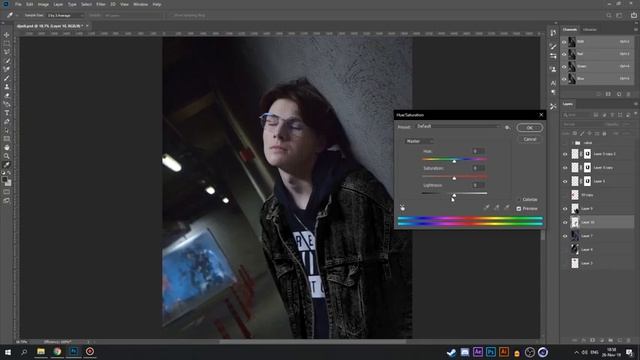Open After Effects from taskbar
Image resolution: width=640 pixels, height=360 pixels.
click(478, 352)
